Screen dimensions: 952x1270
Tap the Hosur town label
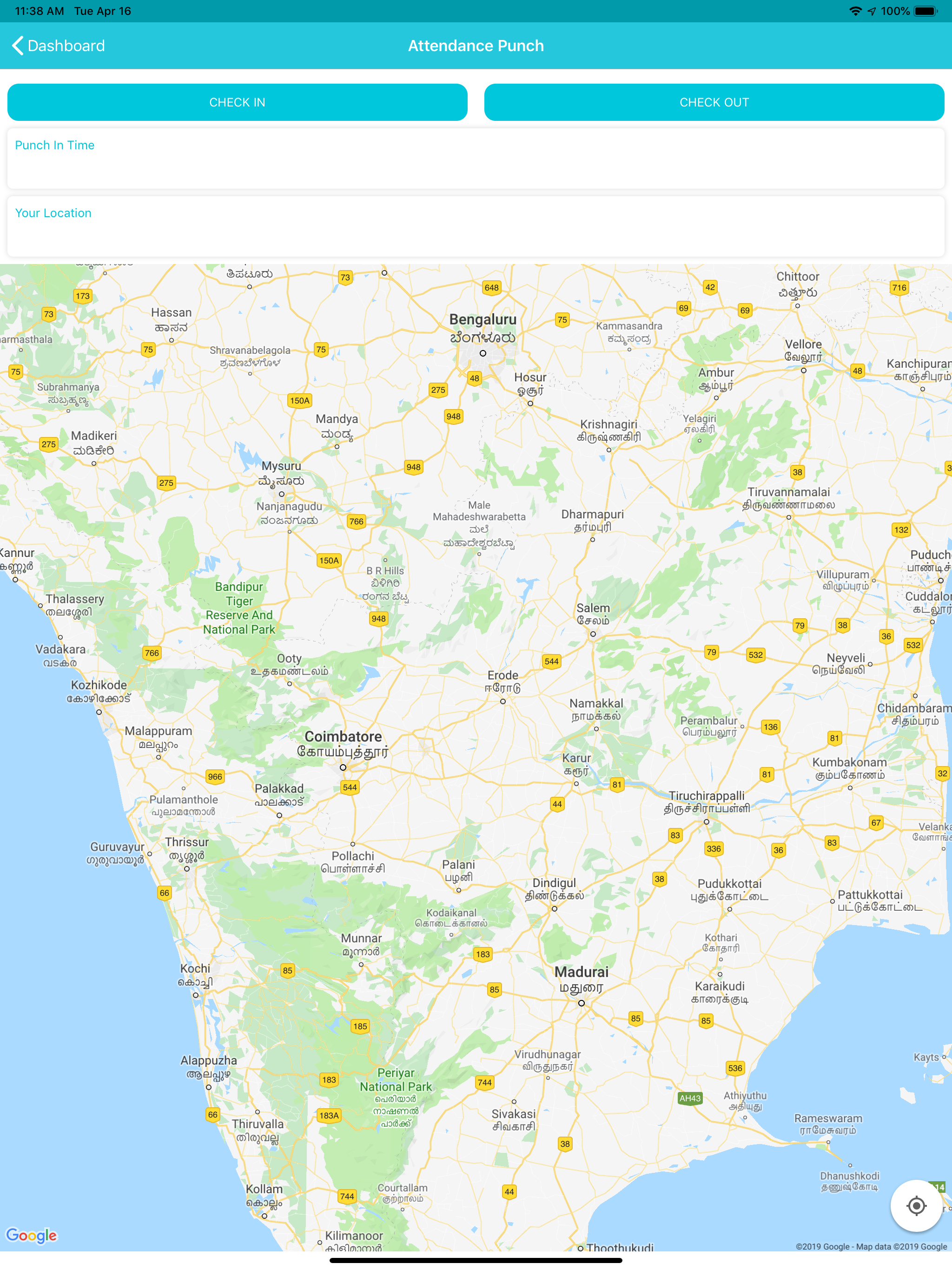(530, 384)
